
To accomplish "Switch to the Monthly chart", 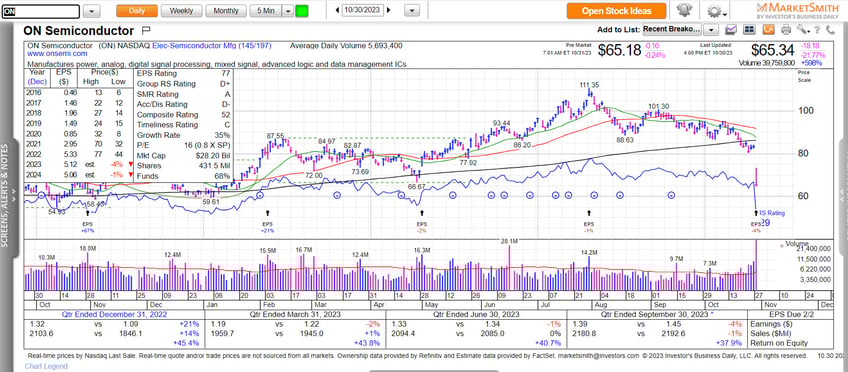I will coord(226,11).
